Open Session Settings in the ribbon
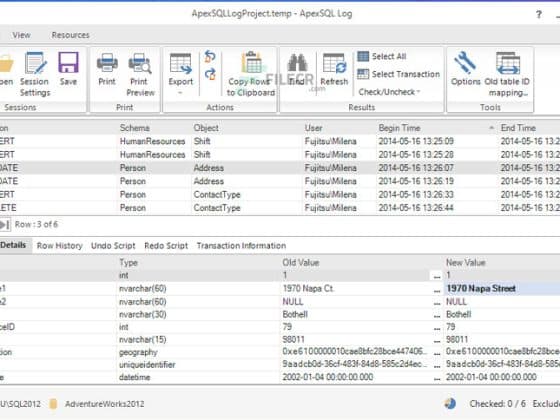 coord(35,74)
